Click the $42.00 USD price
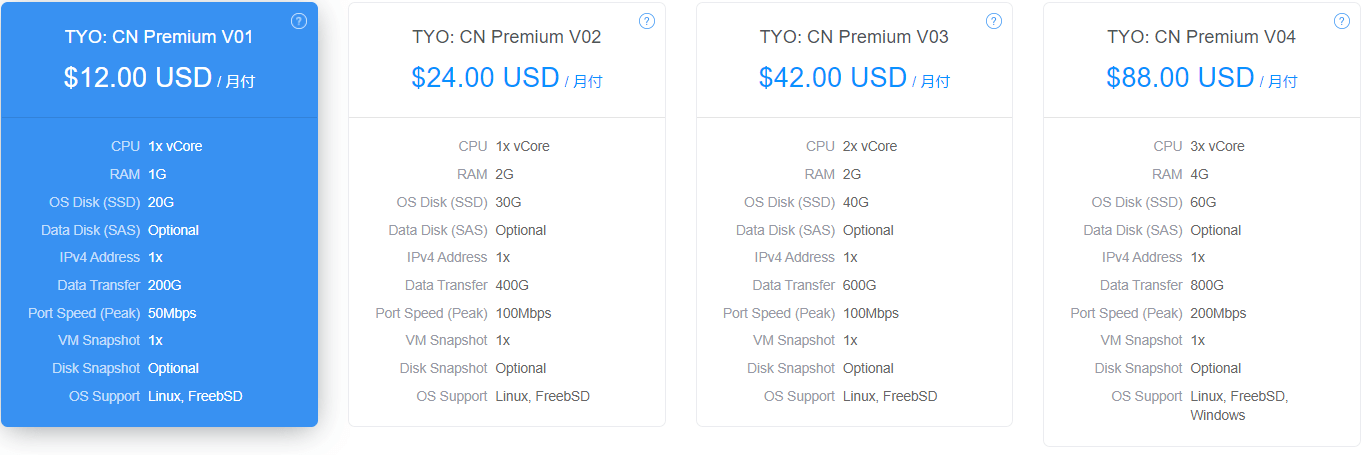 pyautogui.click(x=833, y=77)
